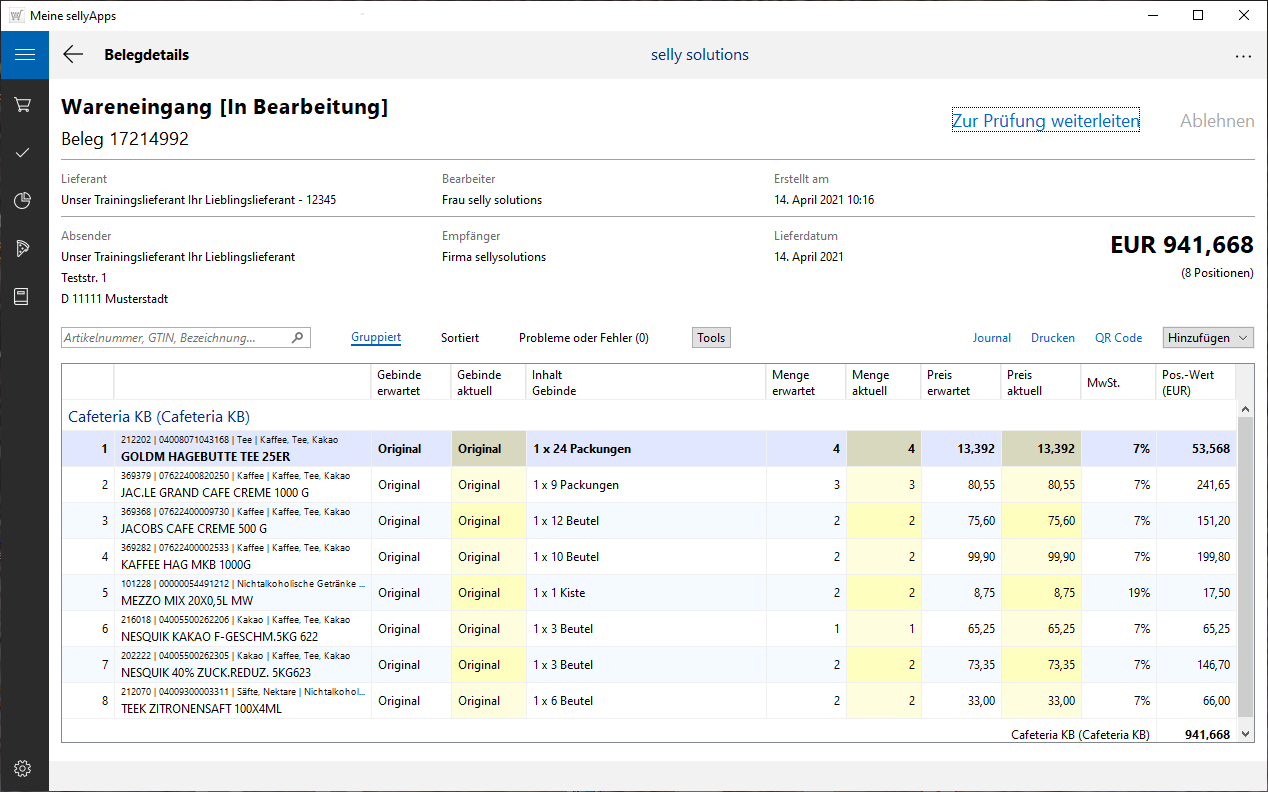Switch to the Gruppiert view
Viewport: 1268px width, 792px height.
click(376, 338)
